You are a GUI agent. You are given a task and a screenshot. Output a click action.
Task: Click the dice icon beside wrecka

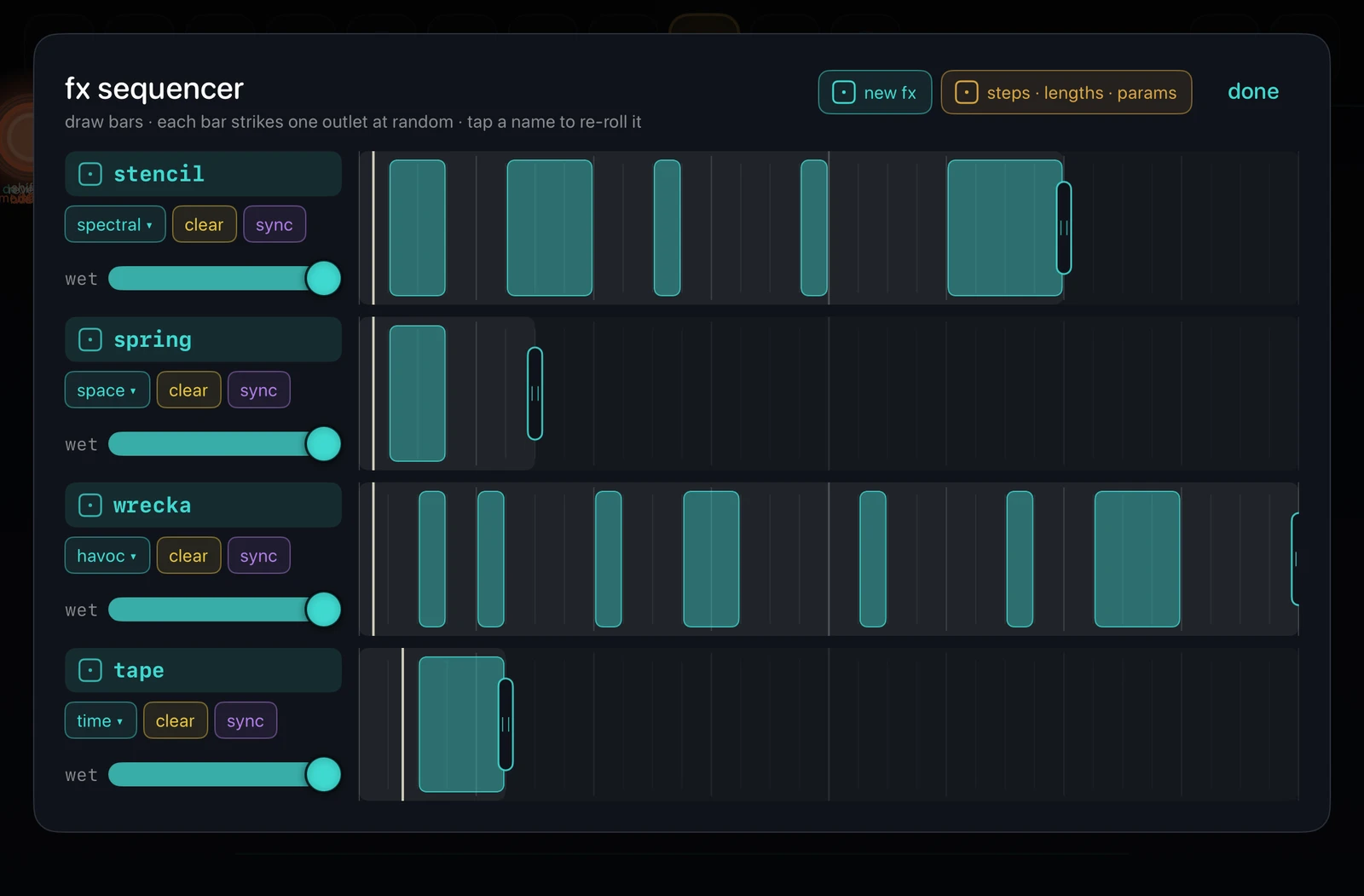[90, 505]
